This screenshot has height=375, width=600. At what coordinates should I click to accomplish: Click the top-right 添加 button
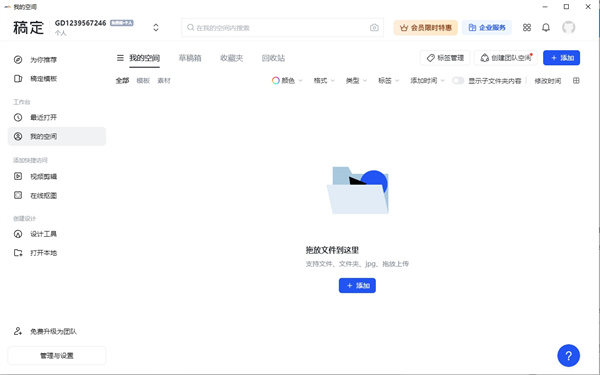pyautogui.click(x=561, y=58)
